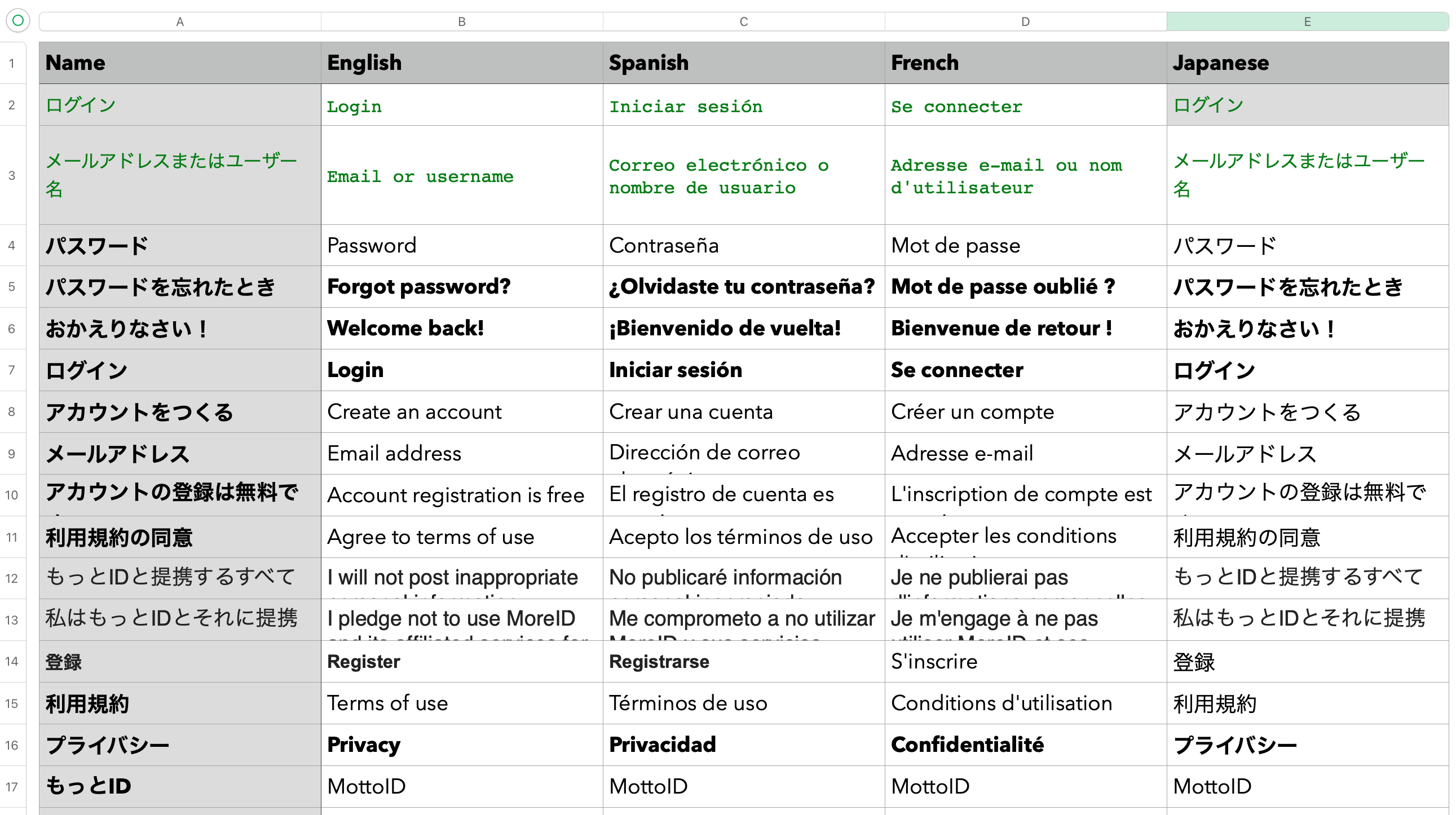Select column C header
The image size is (1456, 815).
coord(743,21)
